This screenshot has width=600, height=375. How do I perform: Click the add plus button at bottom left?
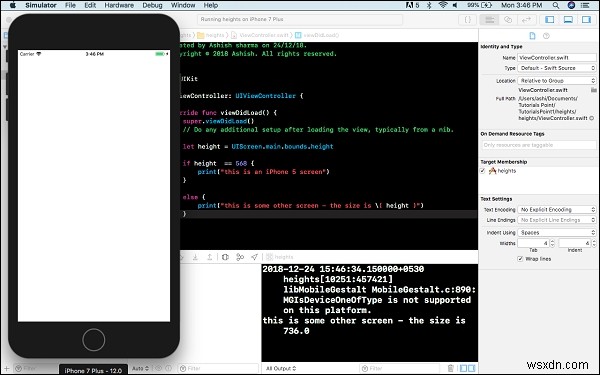tap(7, 368)
